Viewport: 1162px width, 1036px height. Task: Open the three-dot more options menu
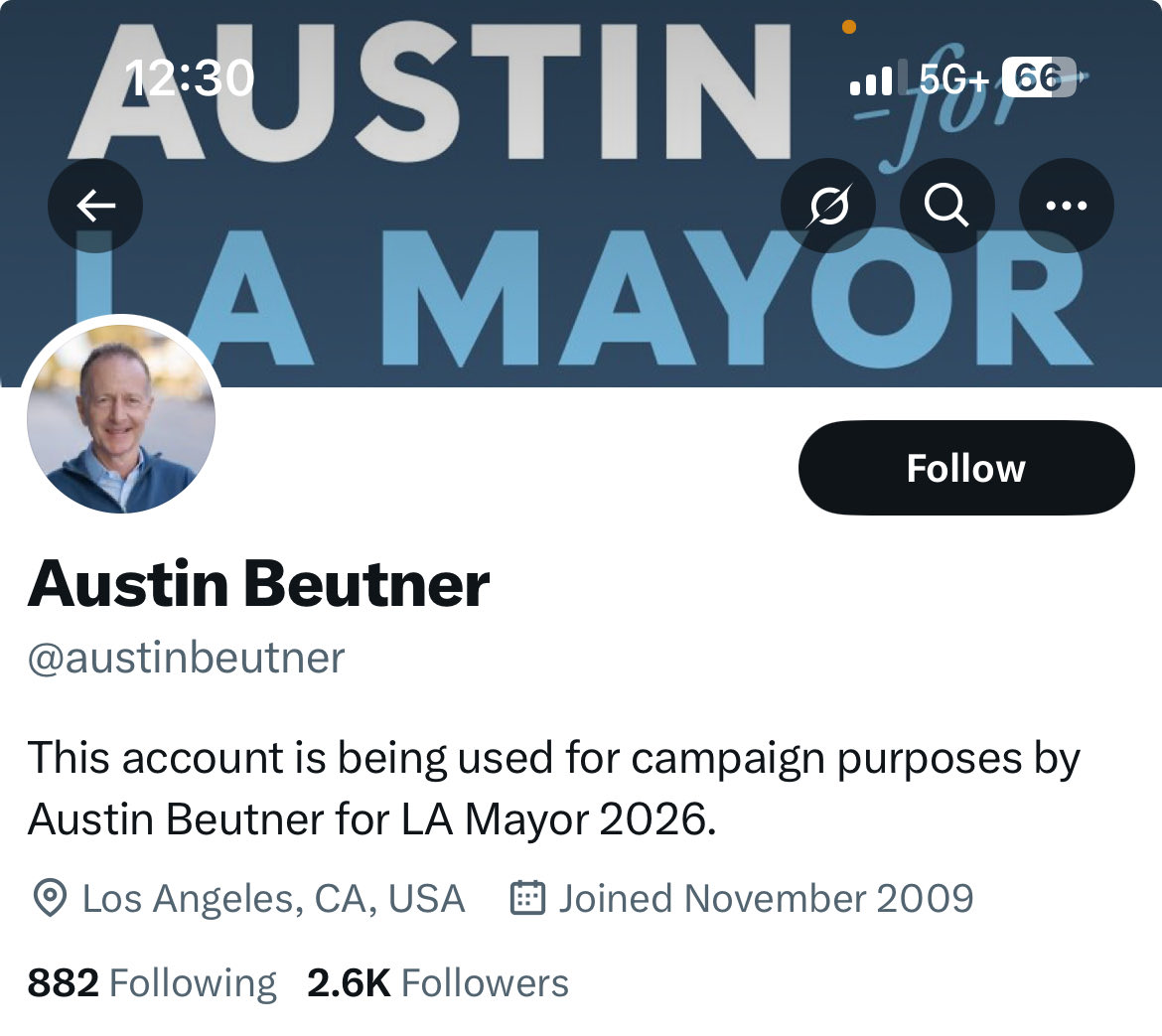click(x=1066, y=206)
